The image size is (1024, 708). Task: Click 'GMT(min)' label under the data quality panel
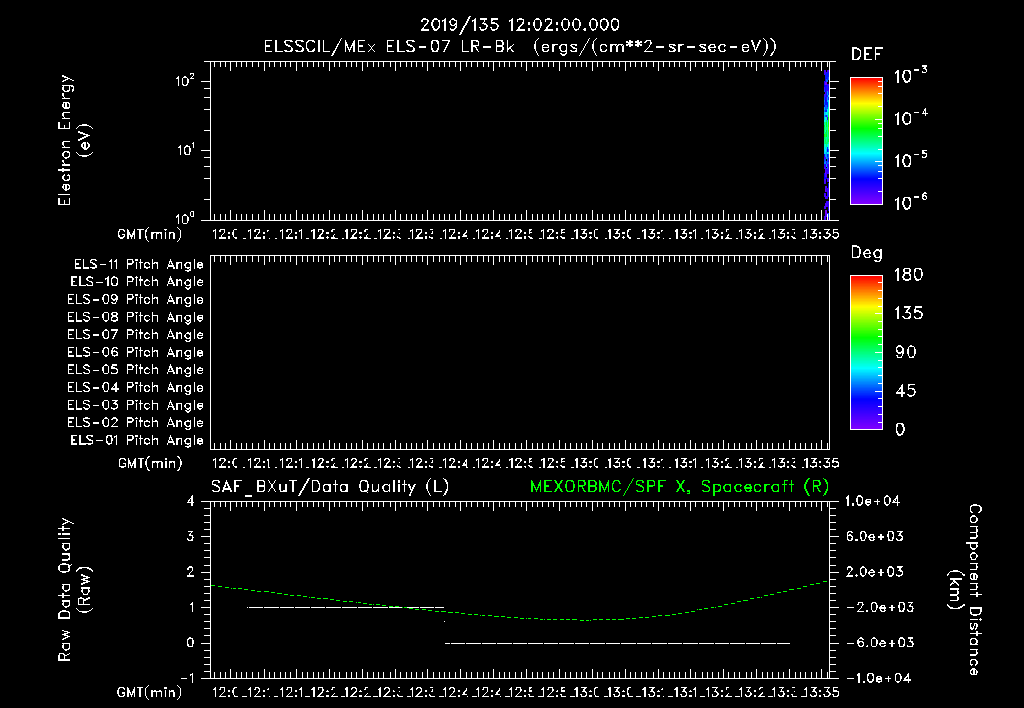point(150,692)
